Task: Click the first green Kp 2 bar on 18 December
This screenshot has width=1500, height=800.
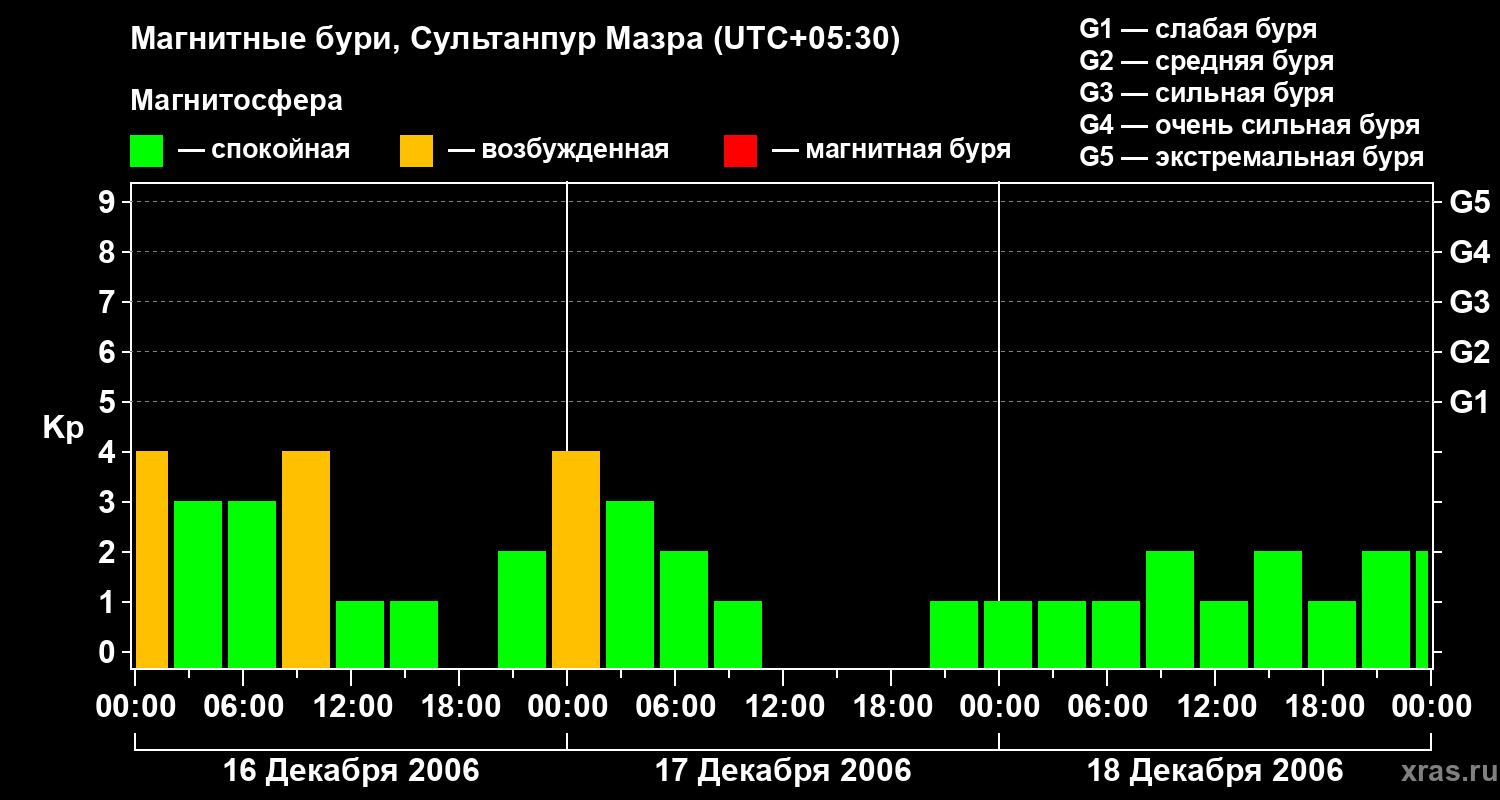Action: (x=1170, y=610)
